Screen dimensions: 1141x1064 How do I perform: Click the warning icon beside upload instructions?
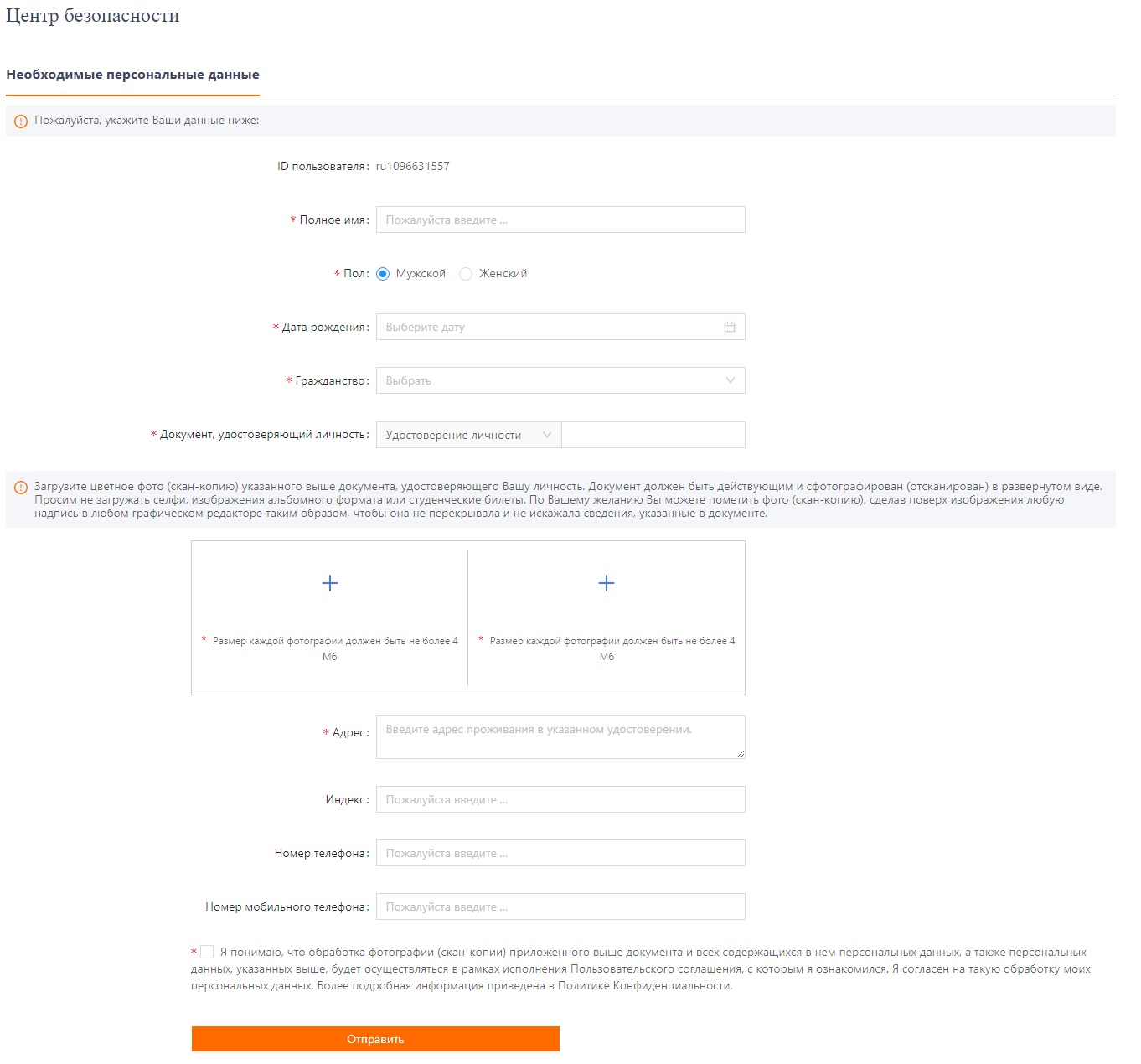coord(21,487)
